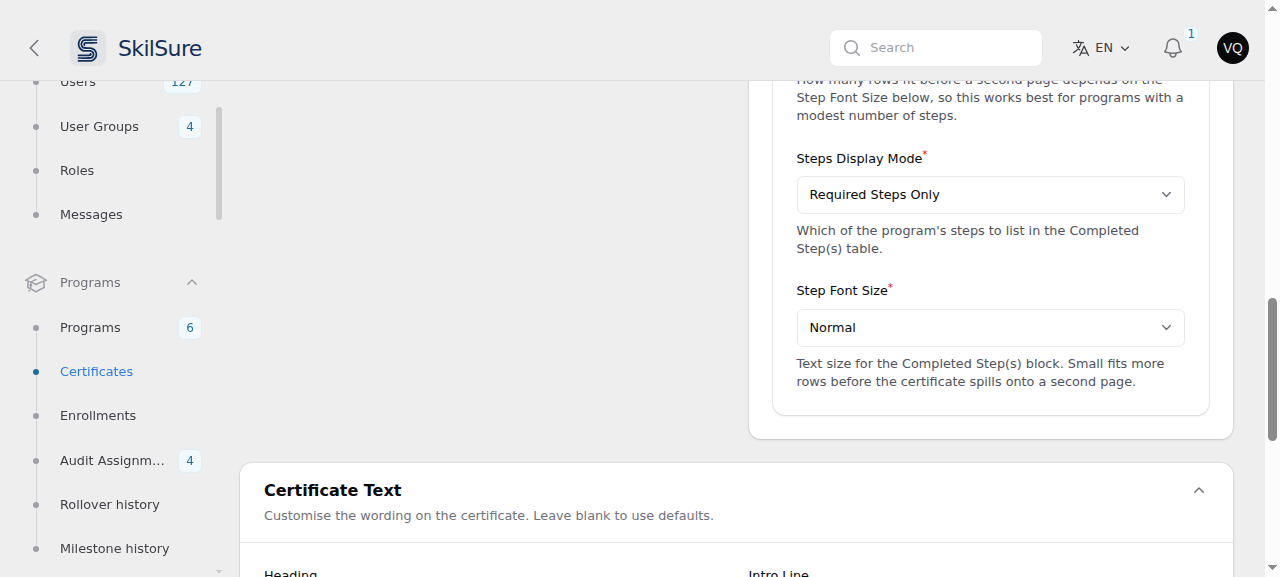1280x577 pixels.
Task: Click the language translate icon
Action: point(1080,48)
